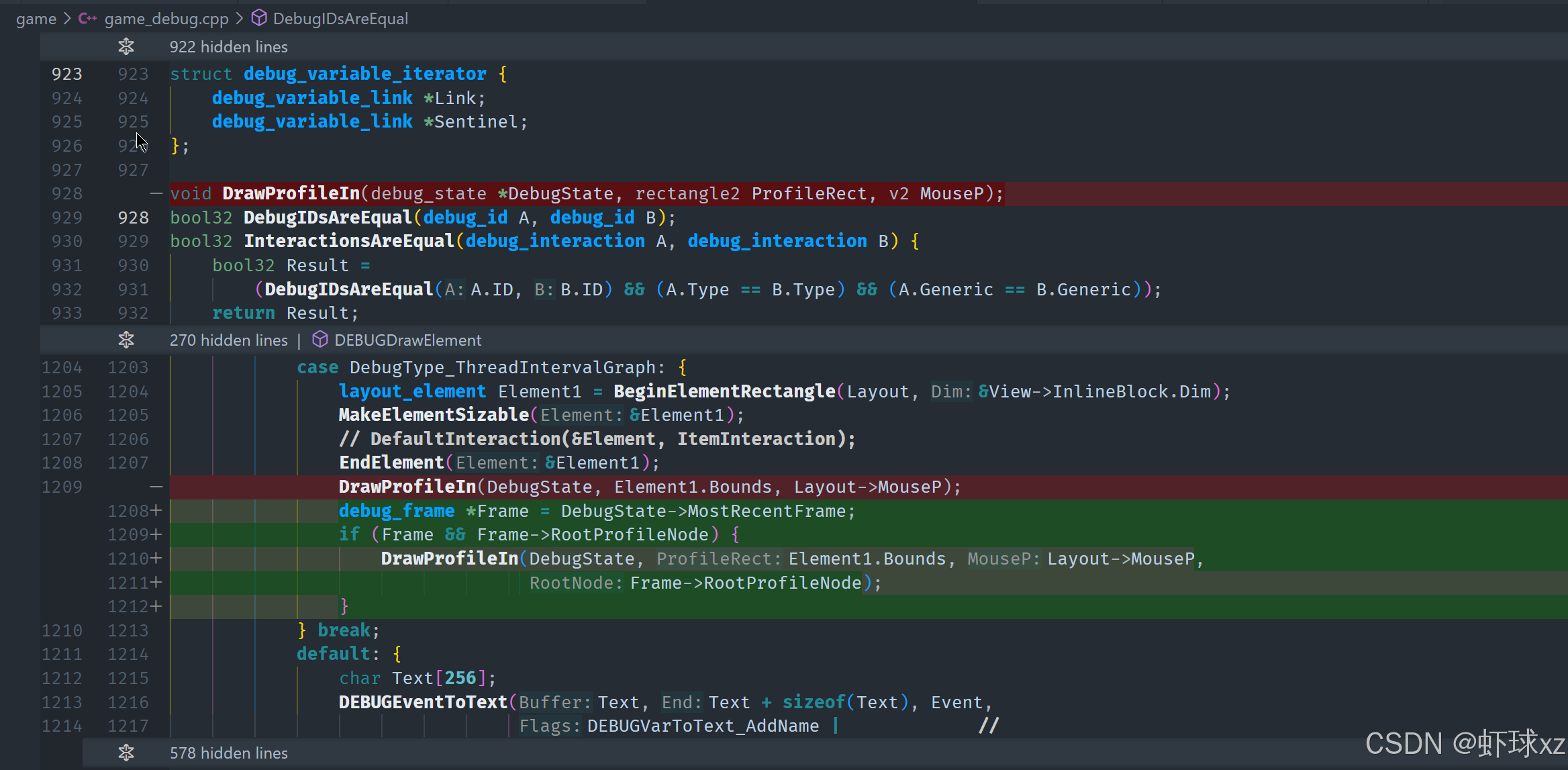This screenshot has height=770, width=1568.
Task: Expand the 270 hidden lines region
Action: [228, 340]
